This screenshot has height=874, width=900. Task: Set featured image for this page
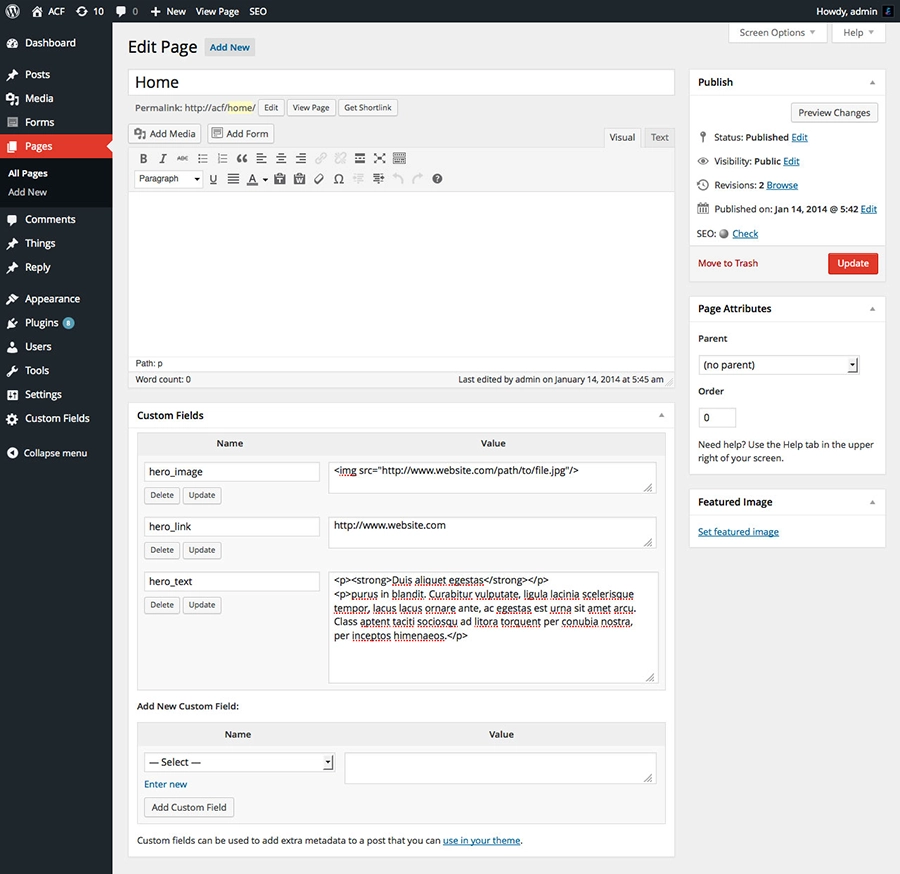738,531
